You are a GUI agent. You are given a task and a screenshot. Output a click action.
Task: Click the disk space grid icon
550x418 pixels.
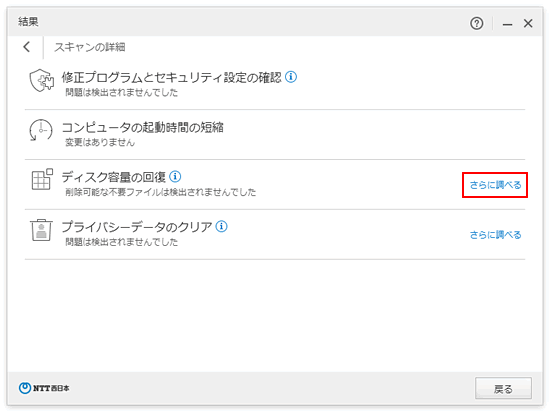tap(42, 179)
